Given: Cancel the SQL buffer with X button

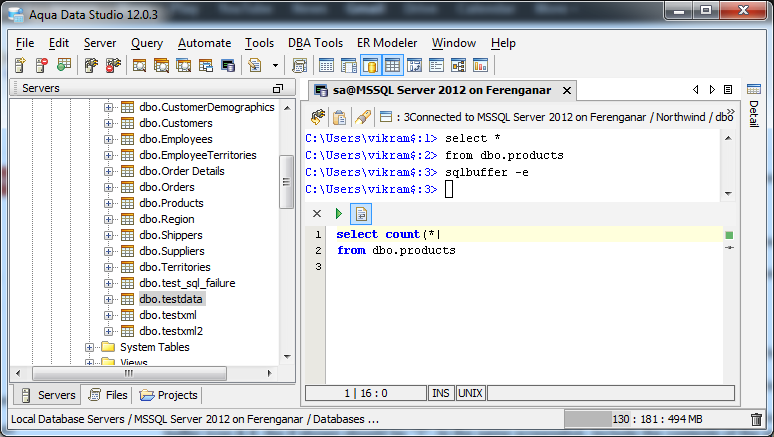Looking at the screenshot, I should [317, 213].
